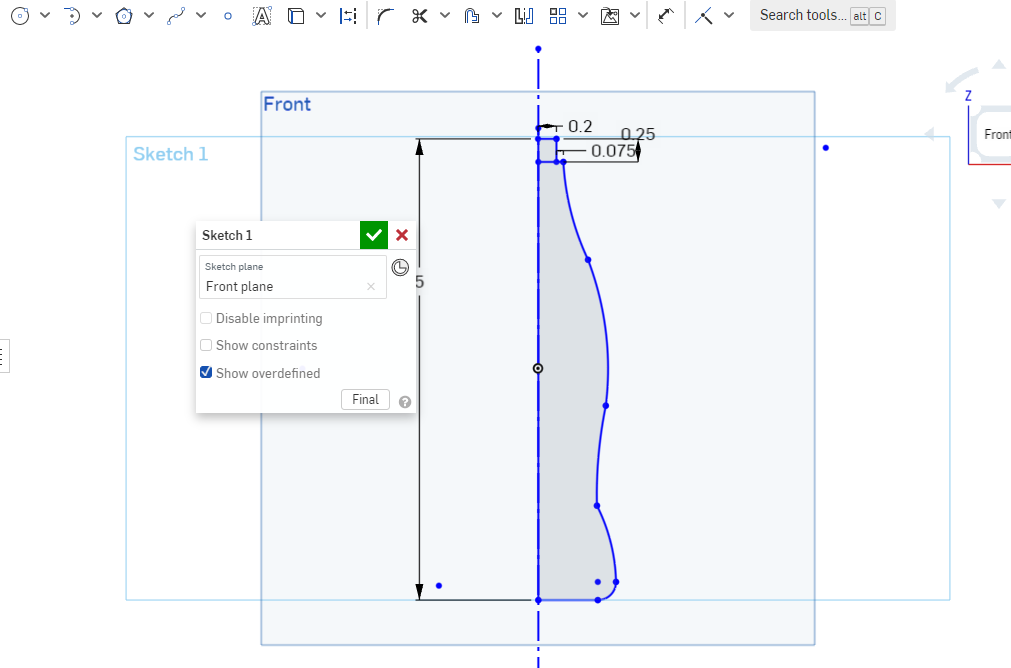Viewport: 1011px width, 668px height.
Task: Select the Polygon tool
Action: pos(125,15)
